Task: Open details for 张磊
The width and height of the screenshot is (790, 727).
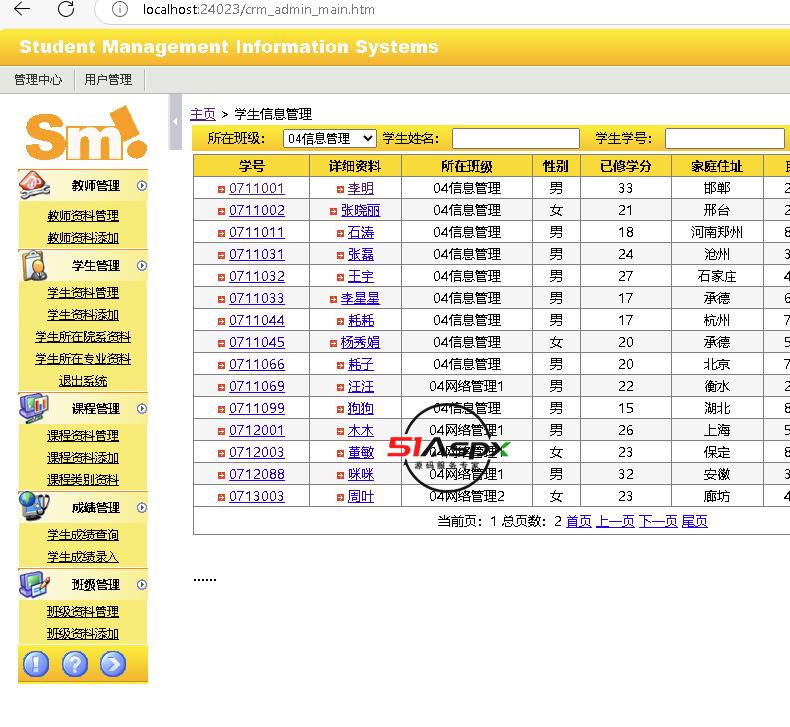Action: coord(361,254)
